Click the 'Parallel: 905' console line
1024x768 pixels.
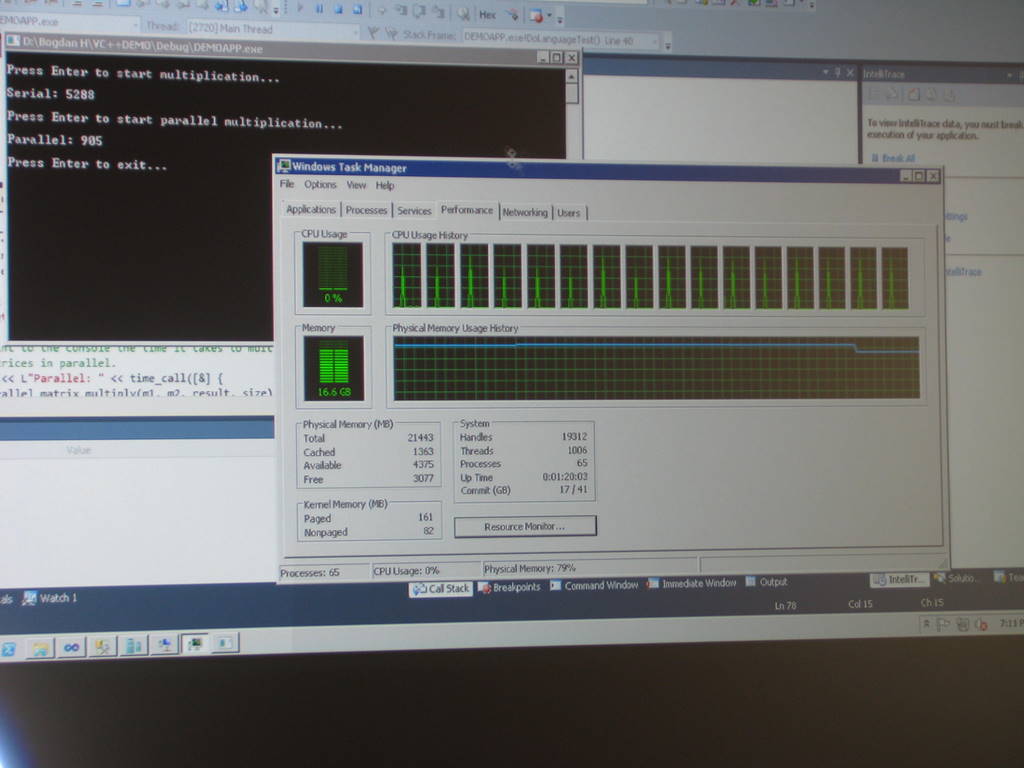[x=55, y=140]
